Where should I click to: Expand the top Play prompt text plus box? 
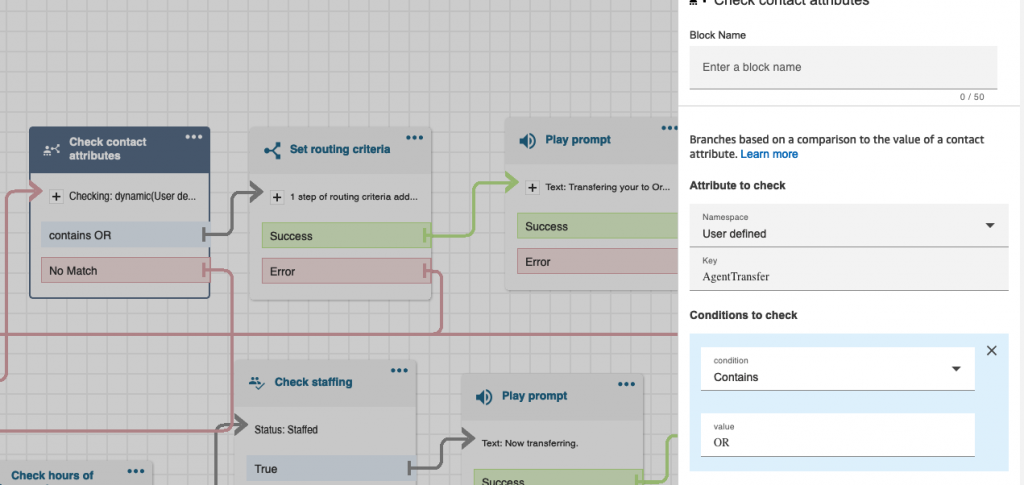pos(531,186)
